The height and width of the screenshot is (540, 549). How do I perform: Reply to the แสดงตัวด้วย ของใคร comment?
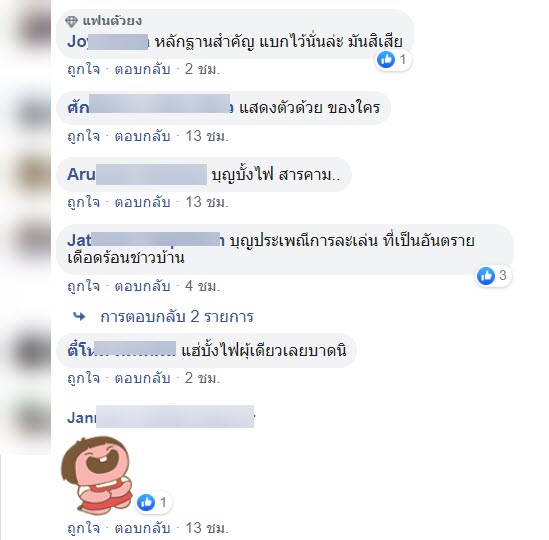click(143, 136)
